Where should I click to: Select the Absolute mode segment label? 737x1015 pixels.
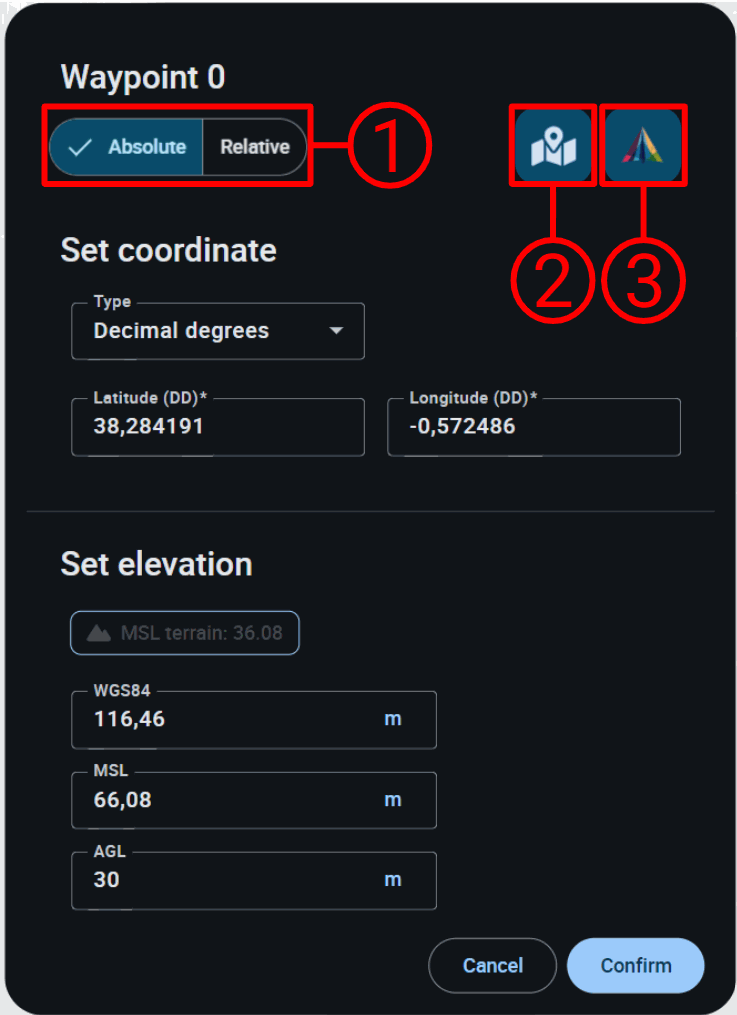(147, 147)
